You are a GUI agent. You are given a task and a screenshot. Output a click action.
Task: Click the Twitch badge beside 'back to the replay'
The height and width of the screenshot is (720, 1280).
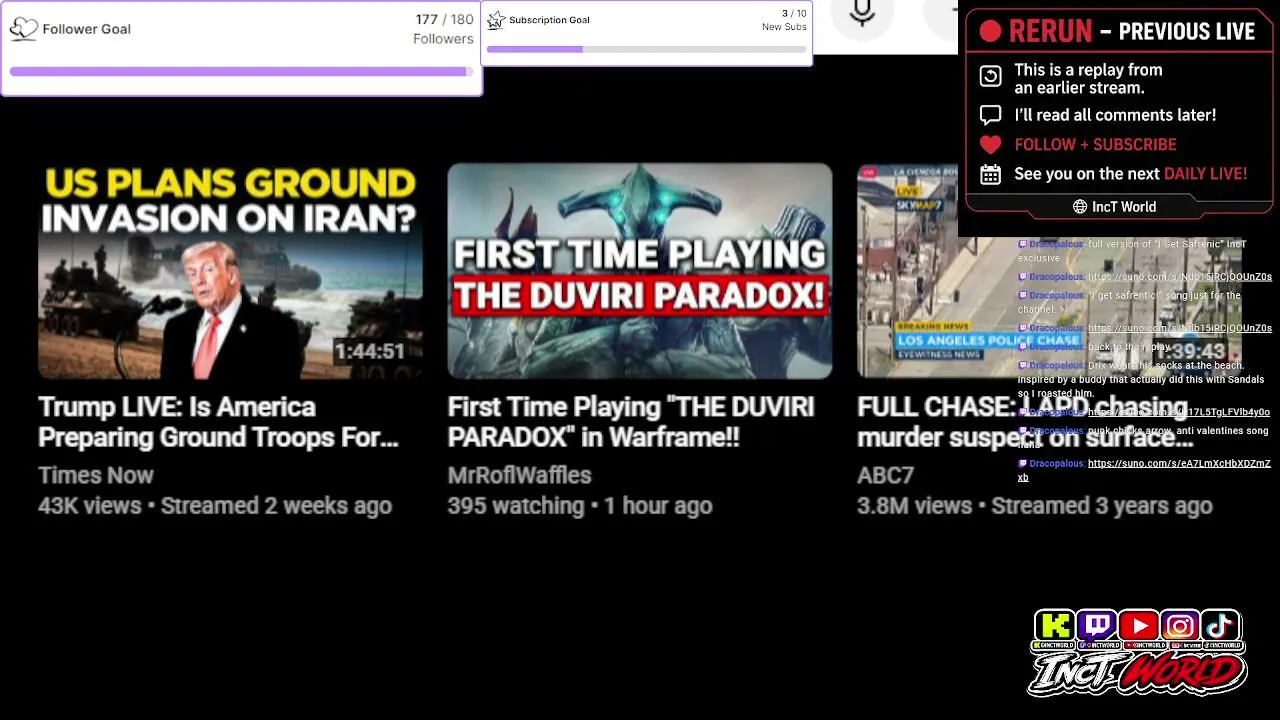click(1023, 347)
